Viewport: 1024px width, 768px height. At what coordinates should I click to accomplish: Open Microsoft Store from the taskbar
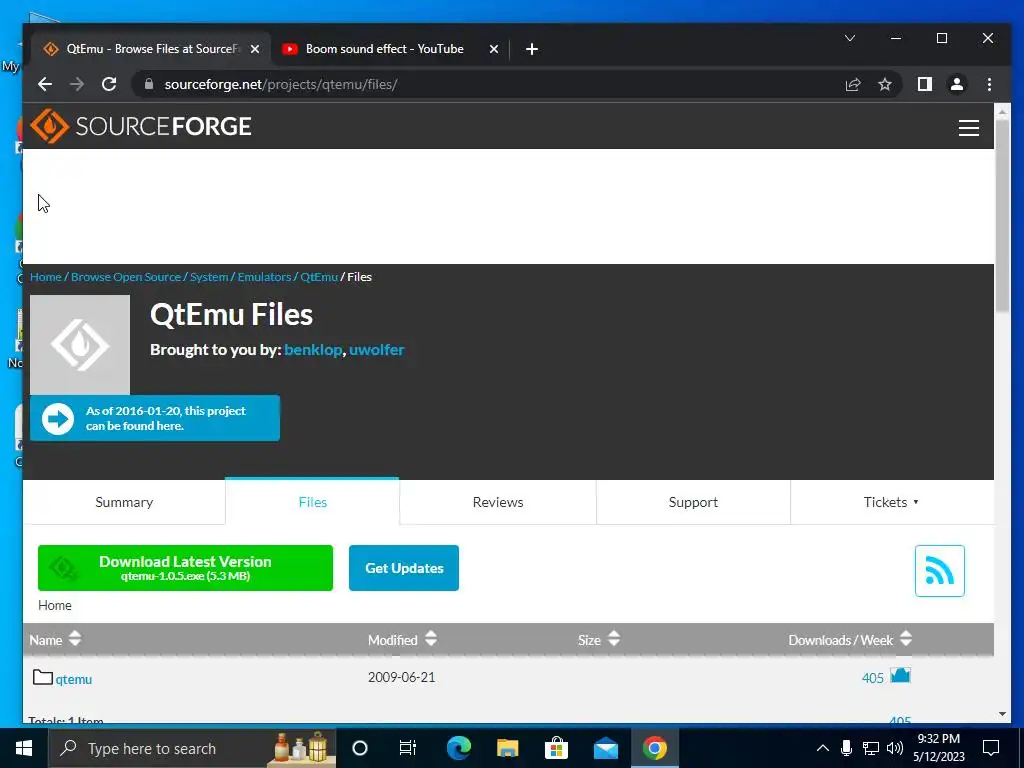click(556, 748)
